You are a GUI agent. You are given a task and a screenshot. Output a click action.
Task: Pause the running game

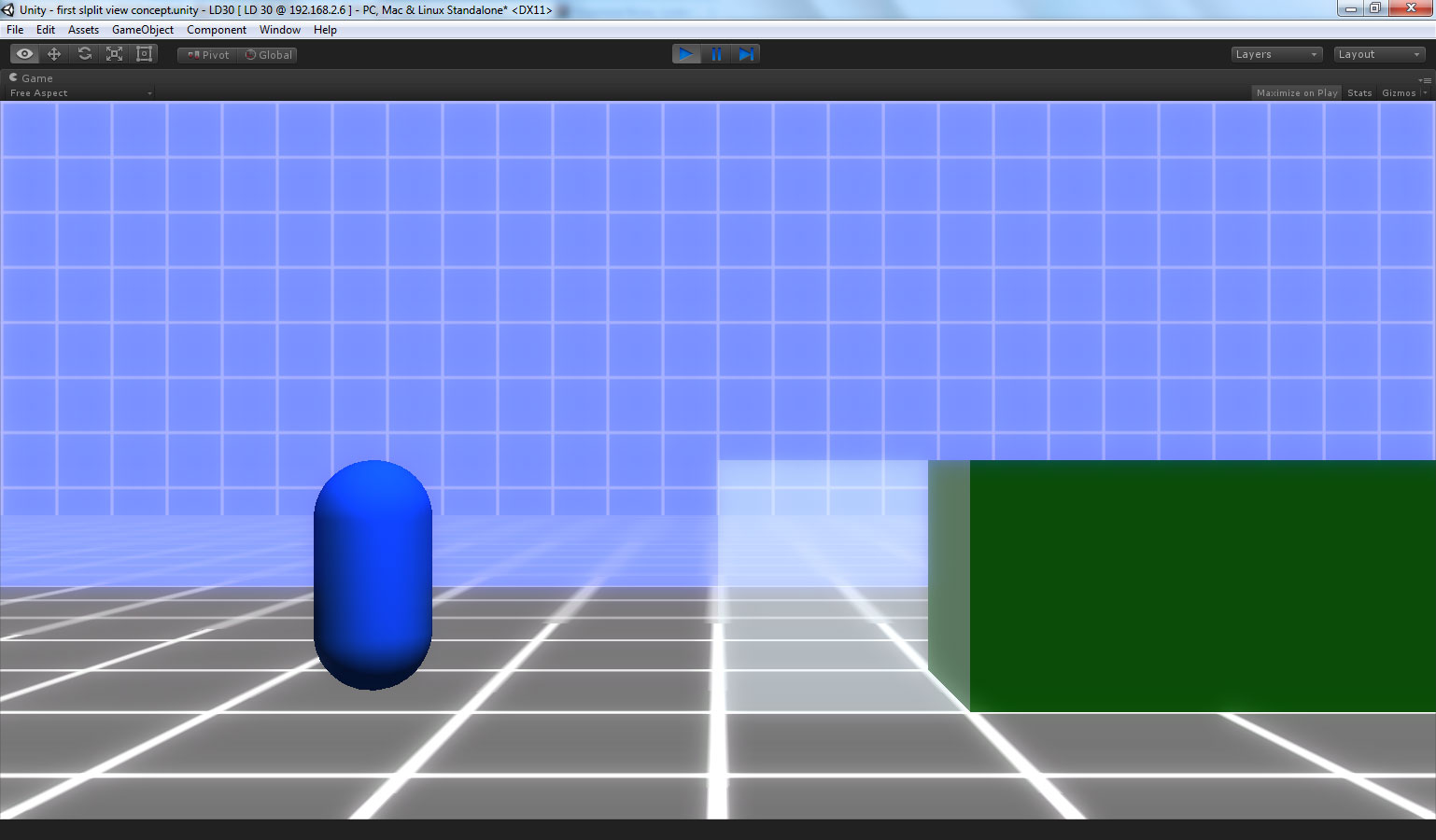point(716,54)
